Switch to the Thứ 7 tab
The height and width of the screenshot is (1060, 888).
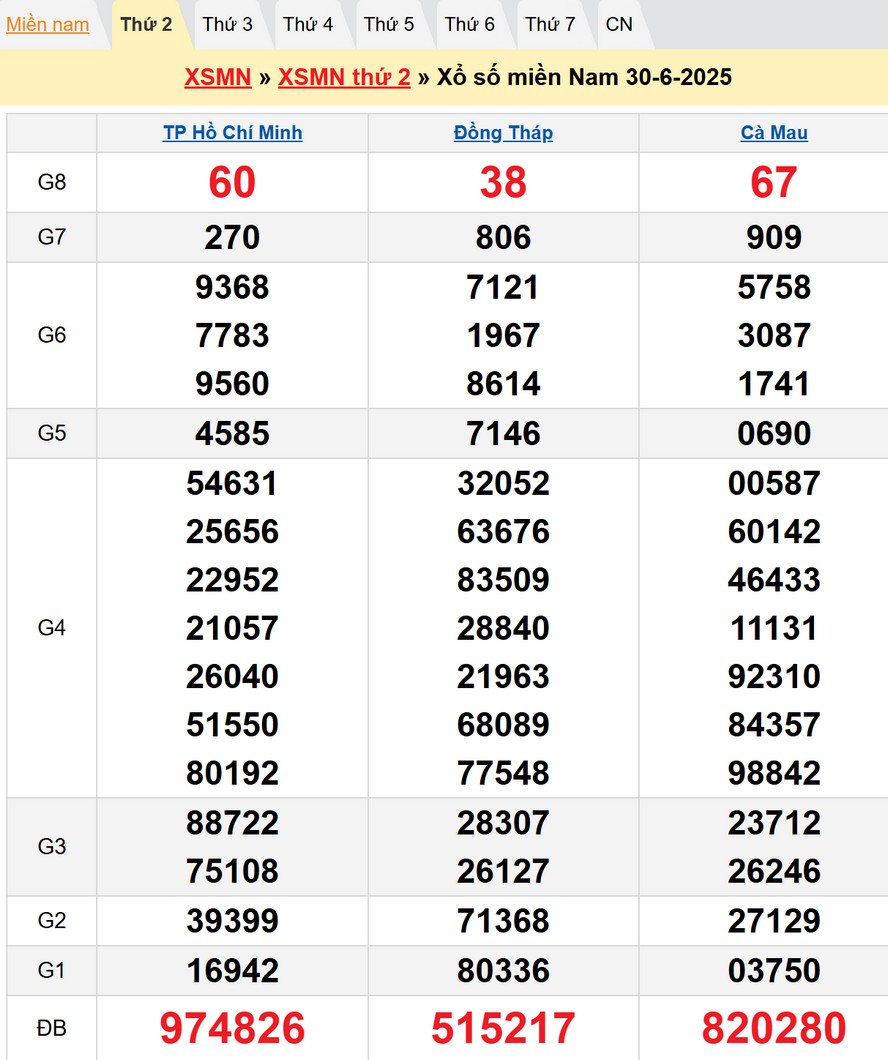point(550,25)
